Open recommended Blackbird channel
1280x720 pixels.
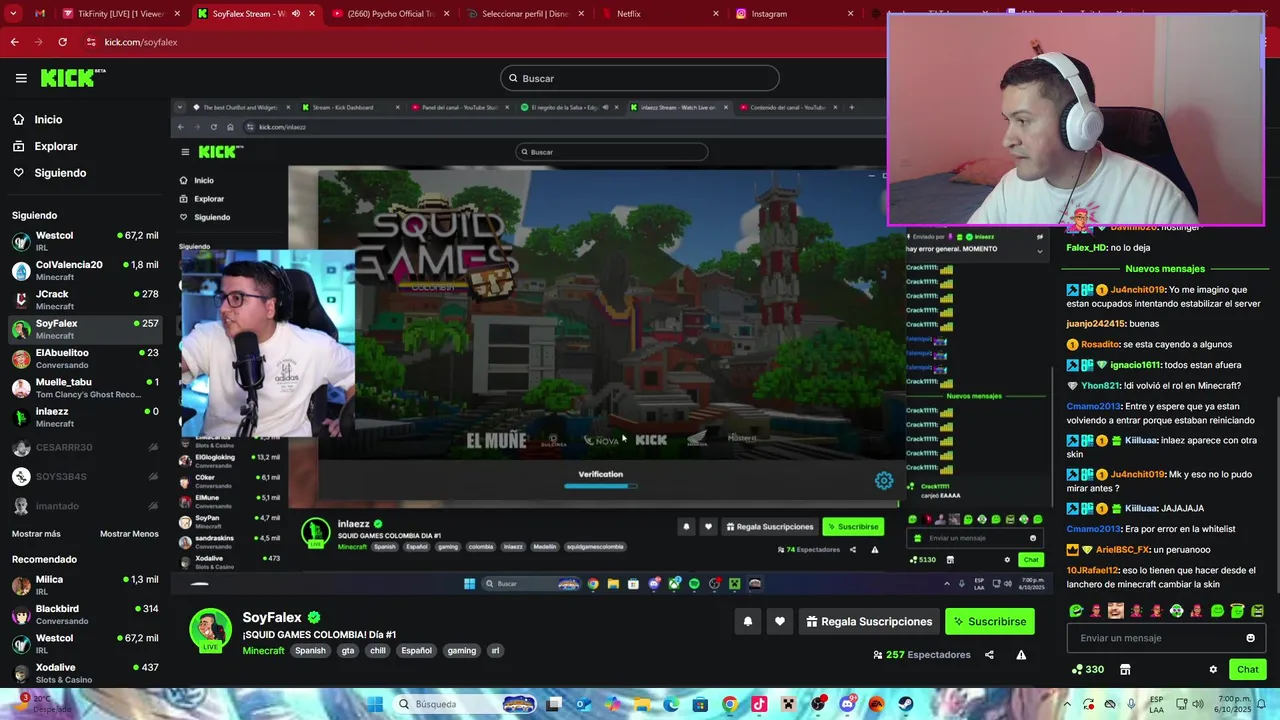(85, 614)
